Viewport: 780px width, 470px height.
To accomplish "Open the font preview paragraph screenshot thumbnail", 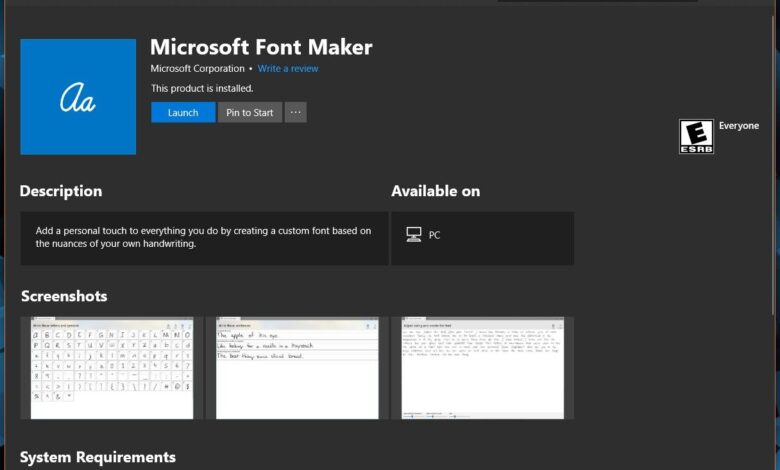I will (483, 368).
